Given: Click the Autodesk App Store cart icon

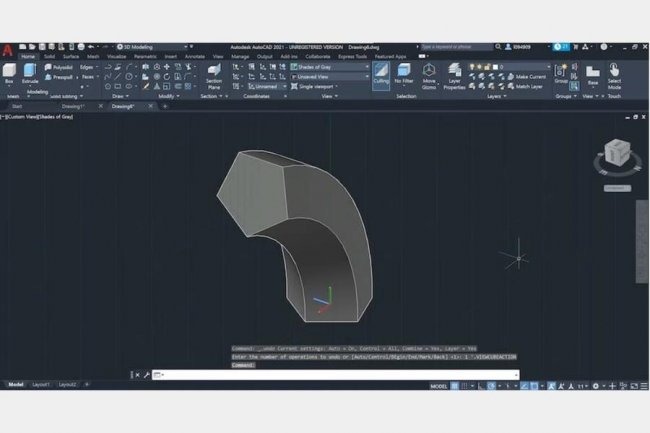Looking at the screenshot, I should [575, 47].
